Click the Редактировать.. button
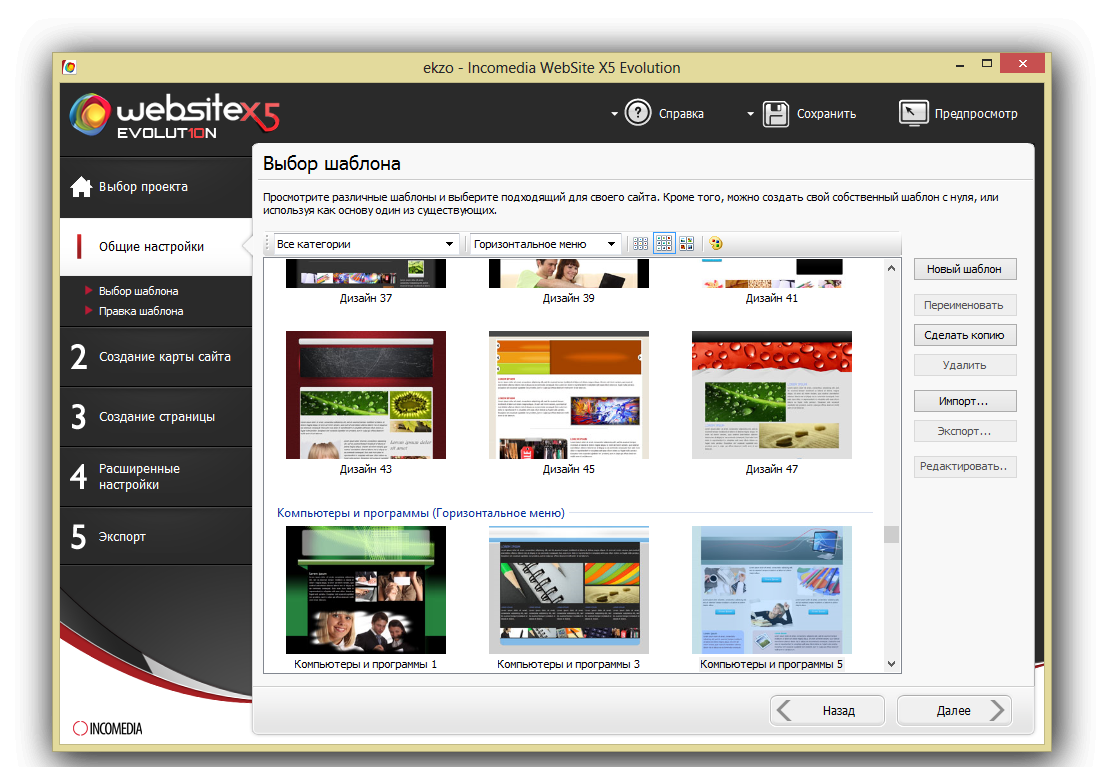This screenshot has width=1104, height=767. pyautogui.click(x=965, y=466)
